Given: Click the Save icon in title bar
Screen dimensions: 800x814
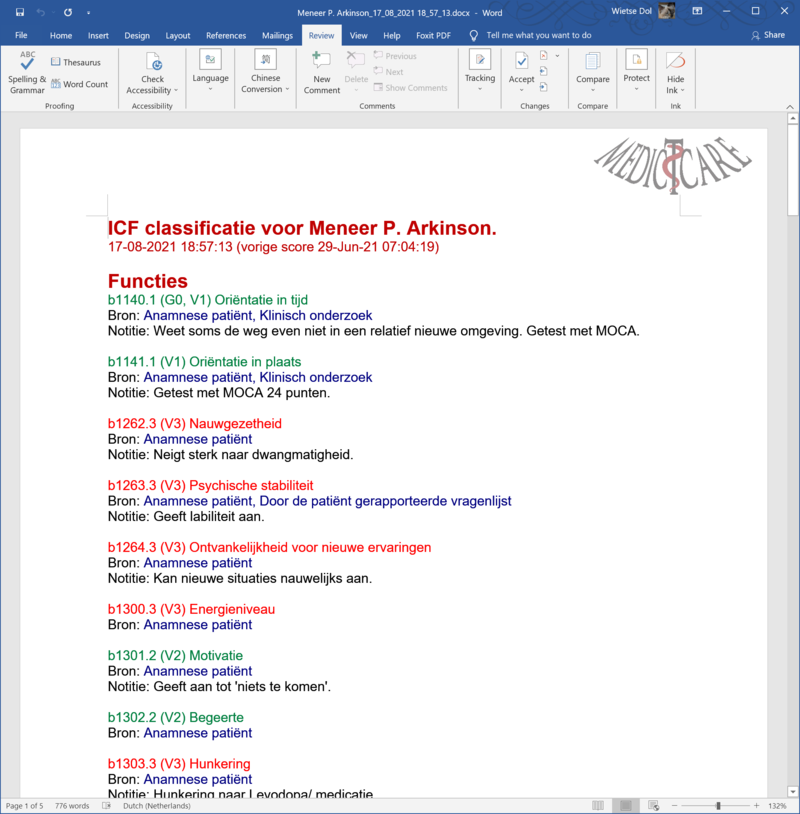Looking at the screenshot, I should coord(20,12).
